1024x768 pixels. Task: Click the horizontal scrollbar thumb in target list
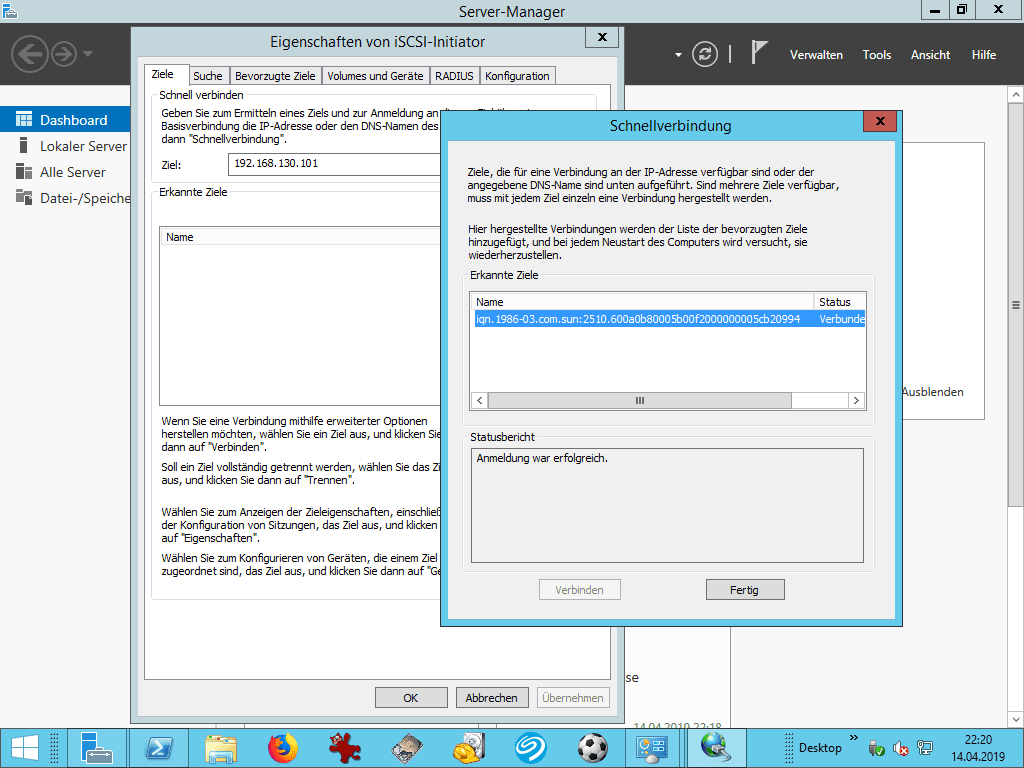(x=639, y=400)
